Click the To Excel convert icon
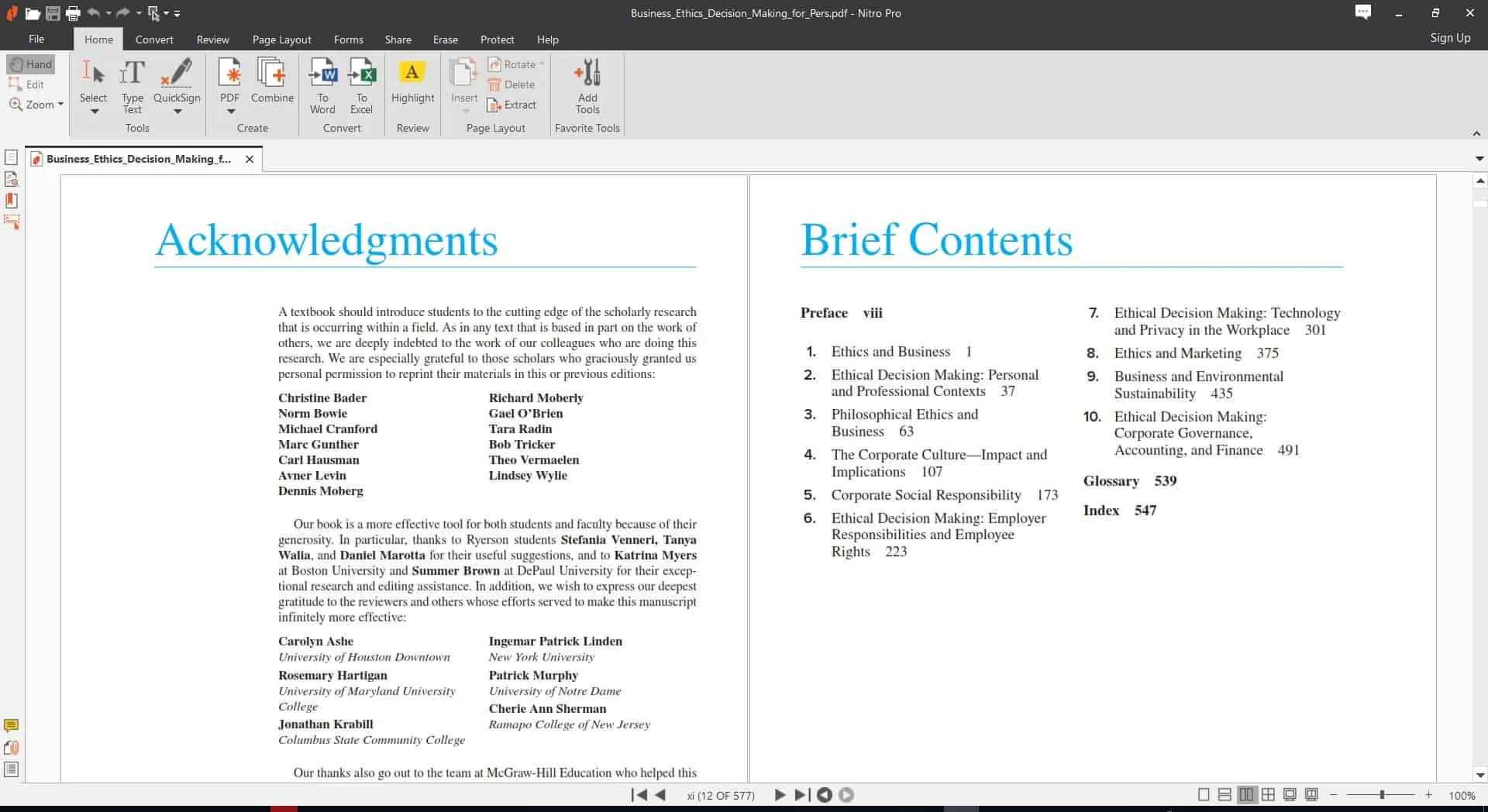 click(x=361, y=74)
